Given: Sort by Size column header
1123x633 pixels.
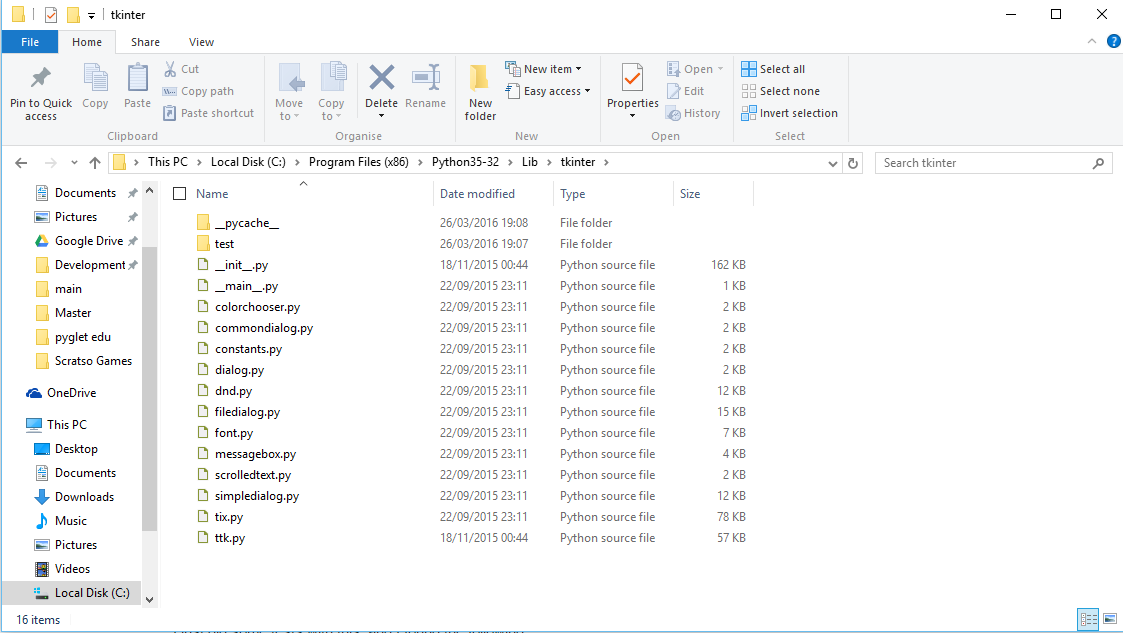Looking at the screenshot, I should (x=690, y=194).
